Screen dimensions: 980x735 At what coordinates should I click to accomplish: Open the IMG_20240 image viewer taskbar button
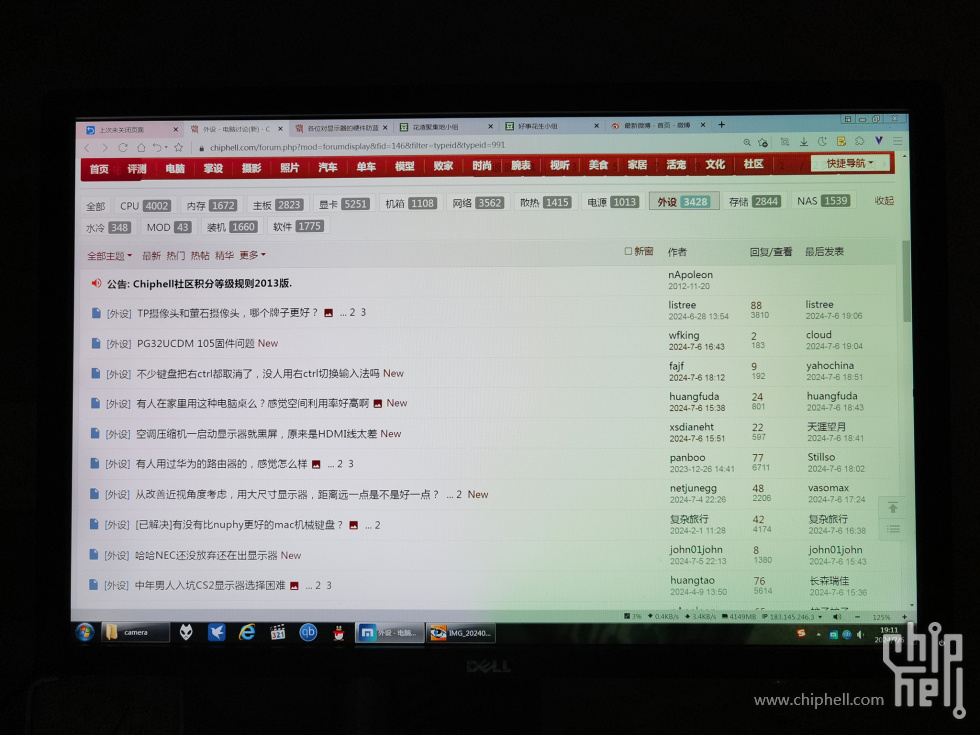(463, 633)
